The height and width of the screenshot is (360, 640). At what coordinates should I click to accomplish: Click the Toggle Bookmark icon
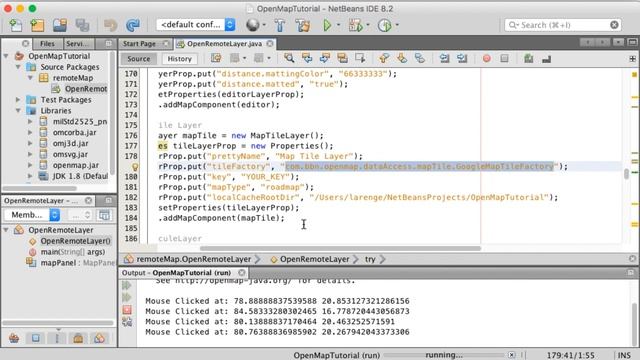pyautogui.click(x=420, y=58)
